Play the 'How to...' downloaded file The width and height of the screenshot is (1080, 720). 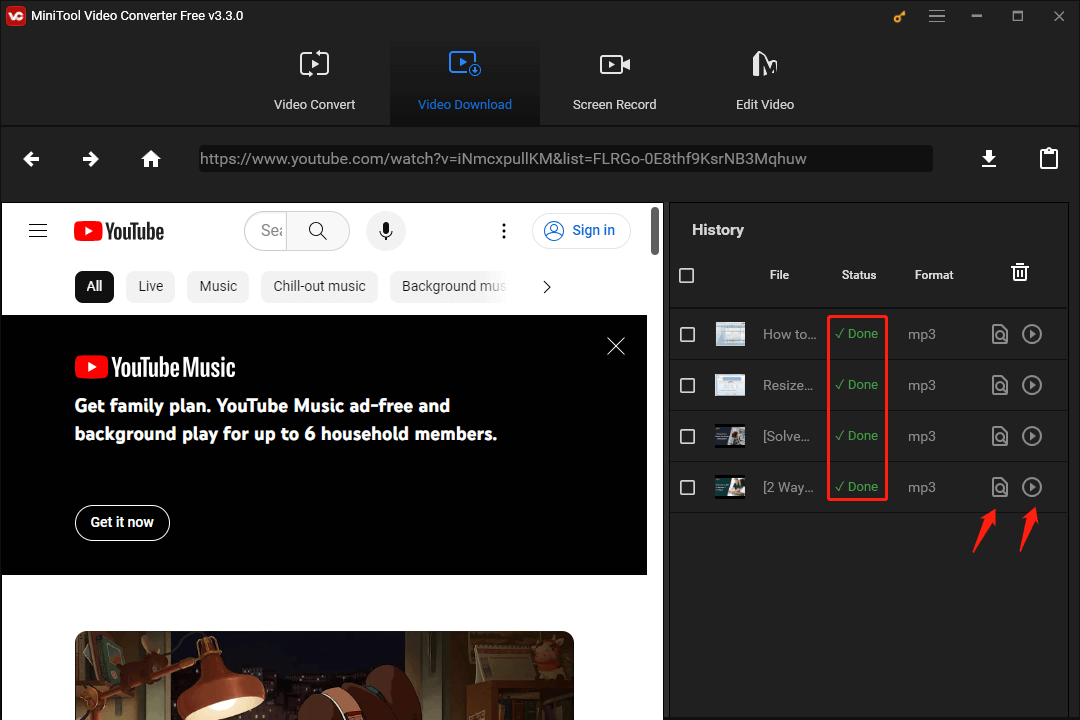(x=1032, y=334)
